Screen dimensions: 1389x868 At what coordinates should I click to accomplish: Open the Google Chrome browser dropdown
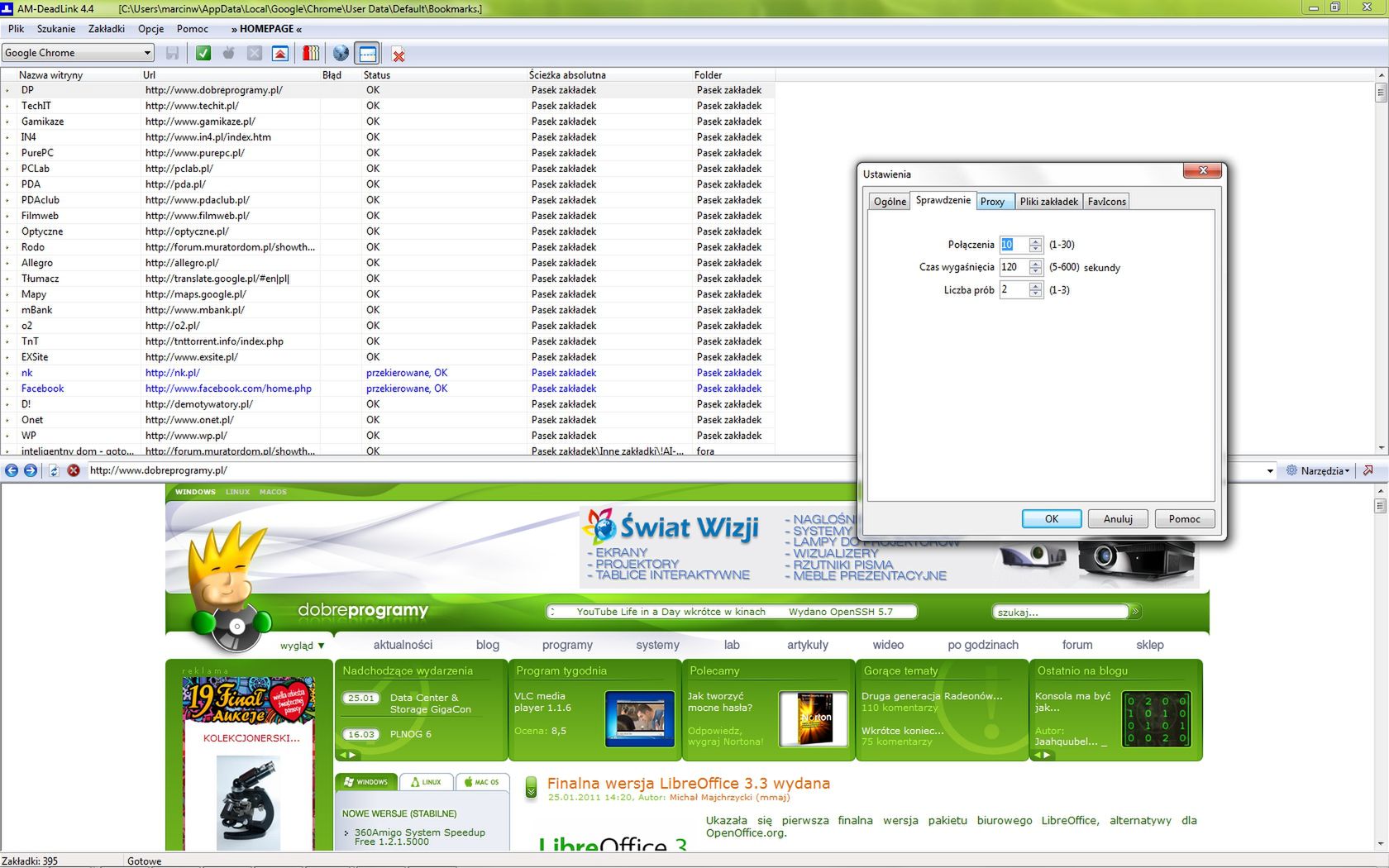click(79, 53)
